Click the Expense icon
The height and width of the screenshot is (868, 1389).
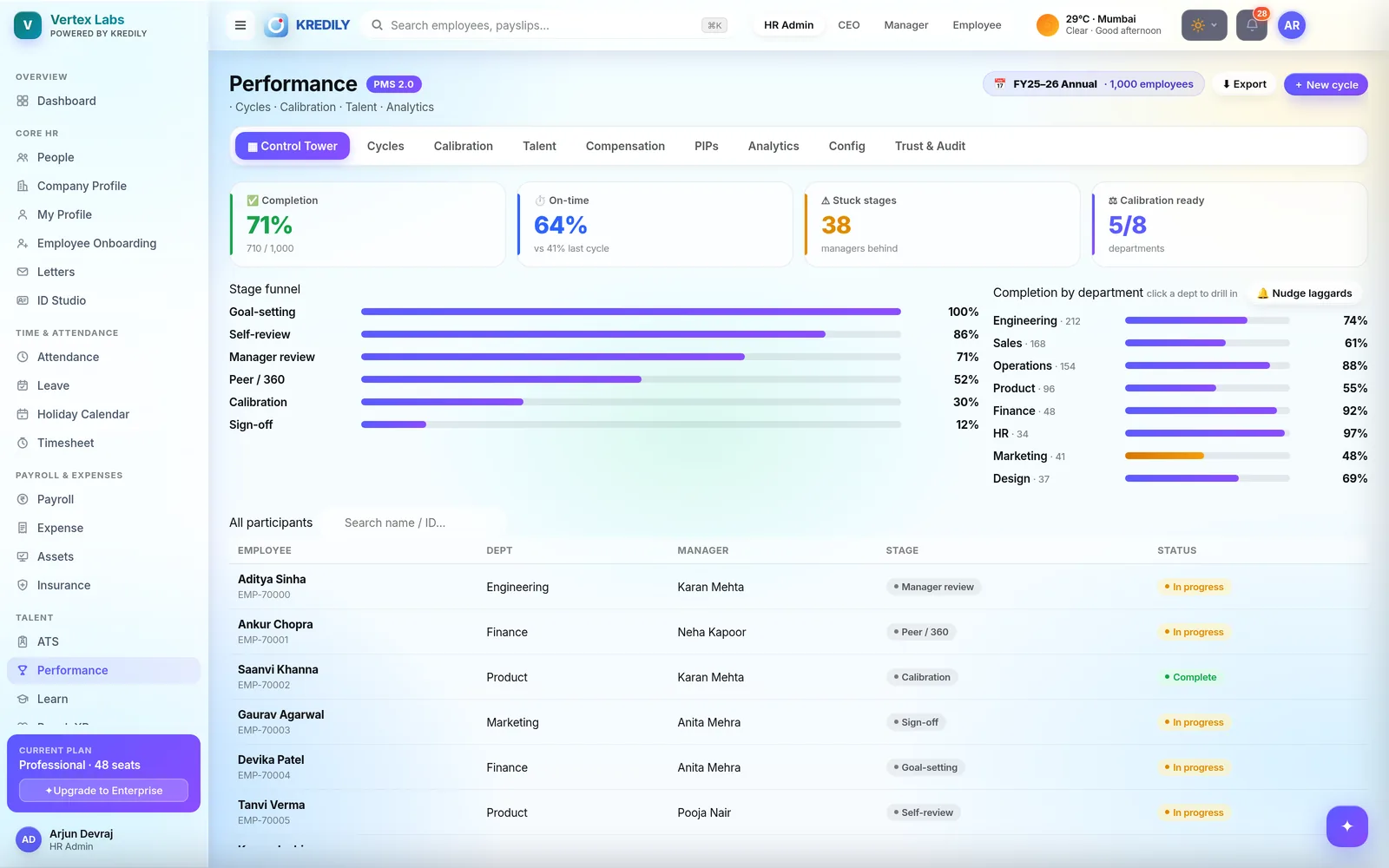point(23,528)
